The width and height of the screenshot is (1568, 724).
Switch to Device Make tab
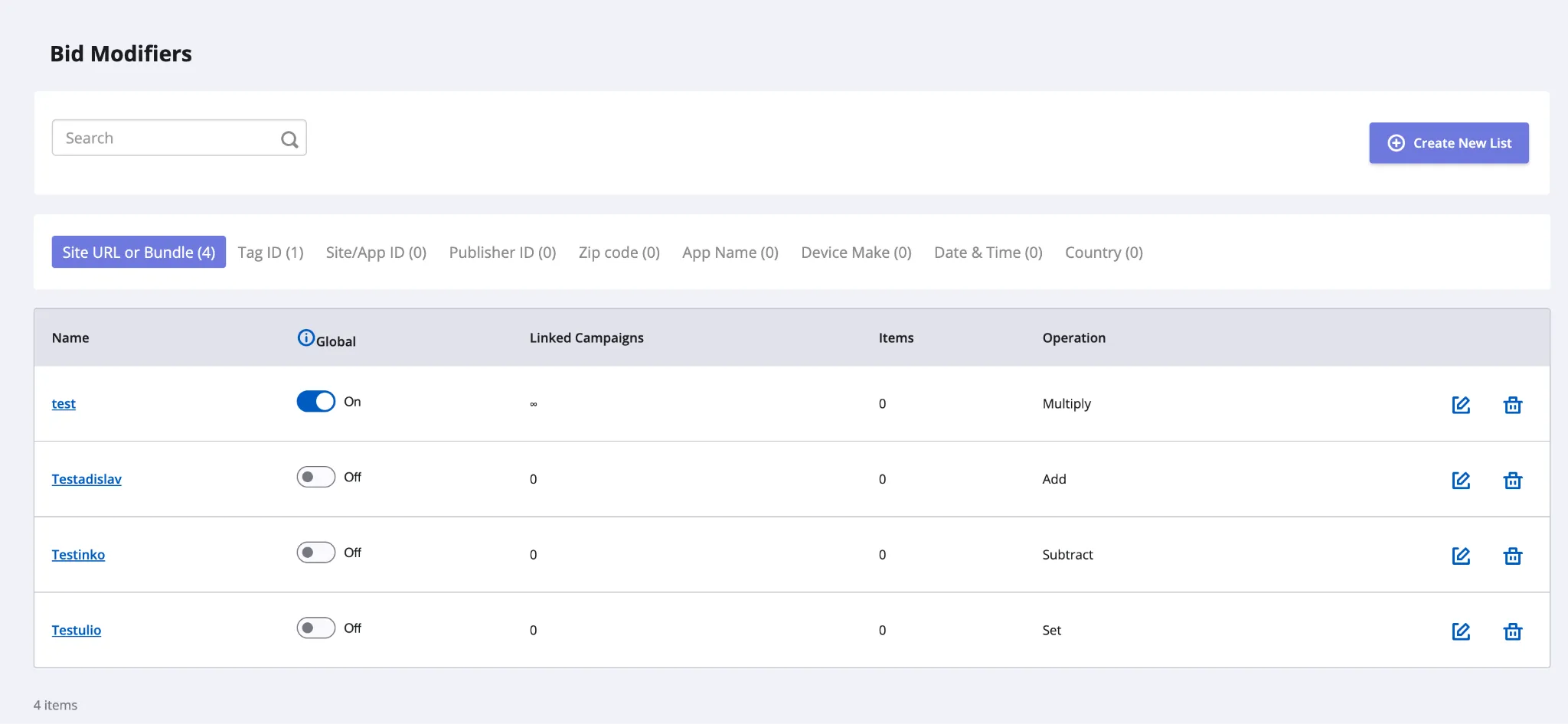click(856, 252)
